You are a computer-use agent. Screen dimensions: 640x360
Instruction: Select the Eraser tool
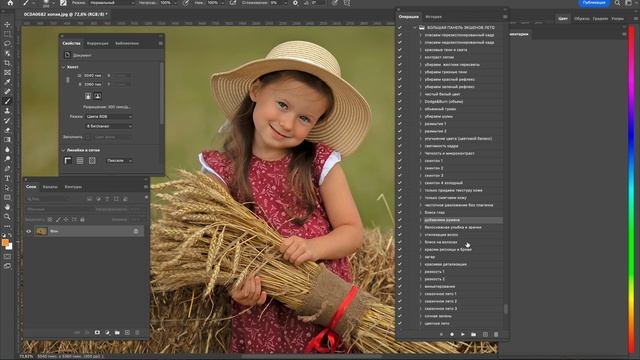pos(7,130)
